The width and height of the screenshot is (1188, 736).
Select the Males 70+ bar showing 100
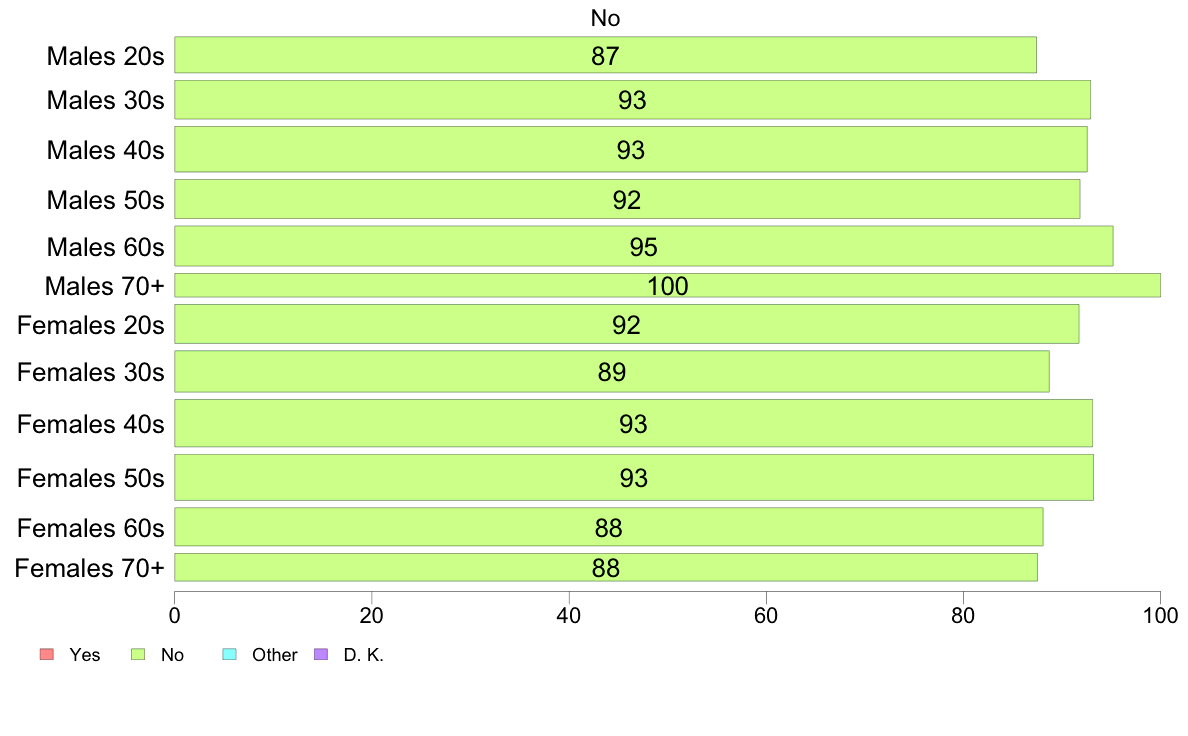pyautogui.click(x=667, y=285)
